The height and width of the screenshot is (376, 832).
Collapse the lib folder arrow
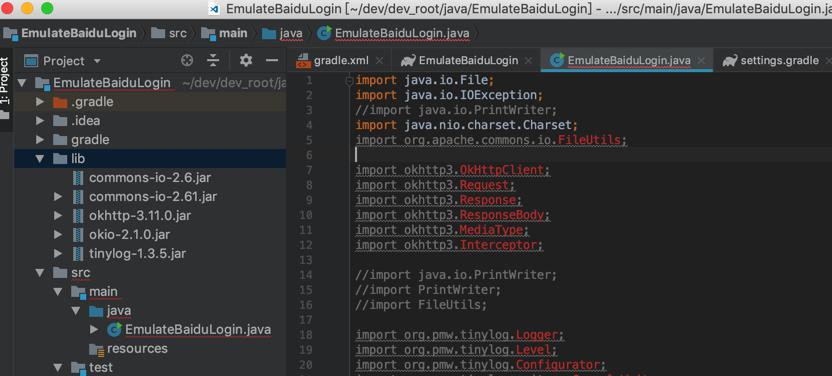click(40, 159)
